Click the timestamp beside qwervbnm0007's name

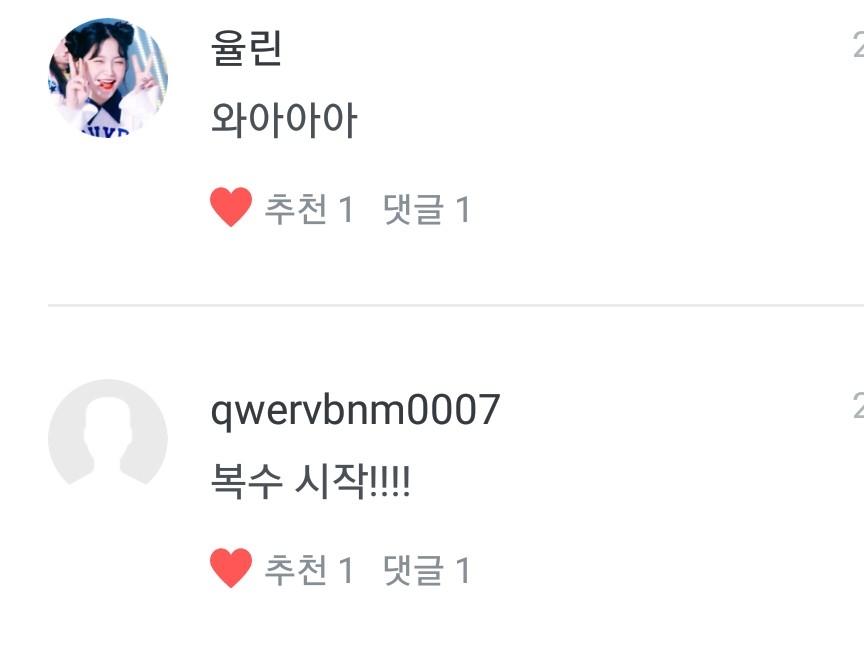click(858, 407)
